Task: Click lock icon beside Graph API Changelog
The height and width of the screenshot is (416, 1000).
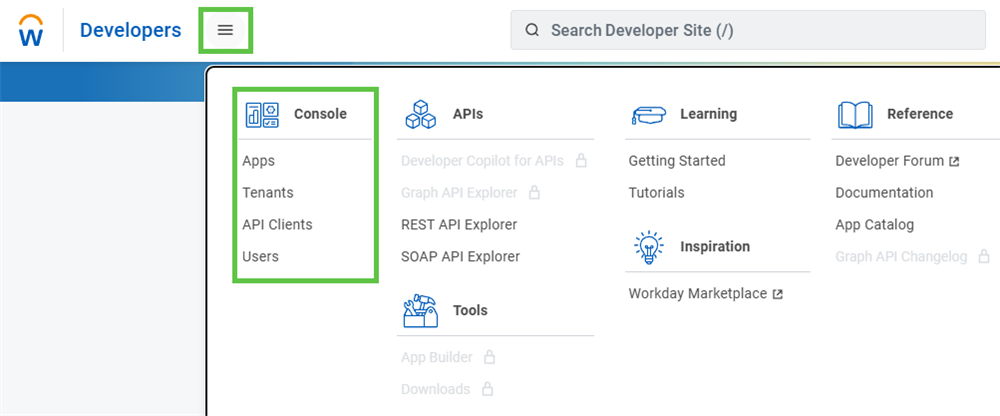Action: point(984,256)
